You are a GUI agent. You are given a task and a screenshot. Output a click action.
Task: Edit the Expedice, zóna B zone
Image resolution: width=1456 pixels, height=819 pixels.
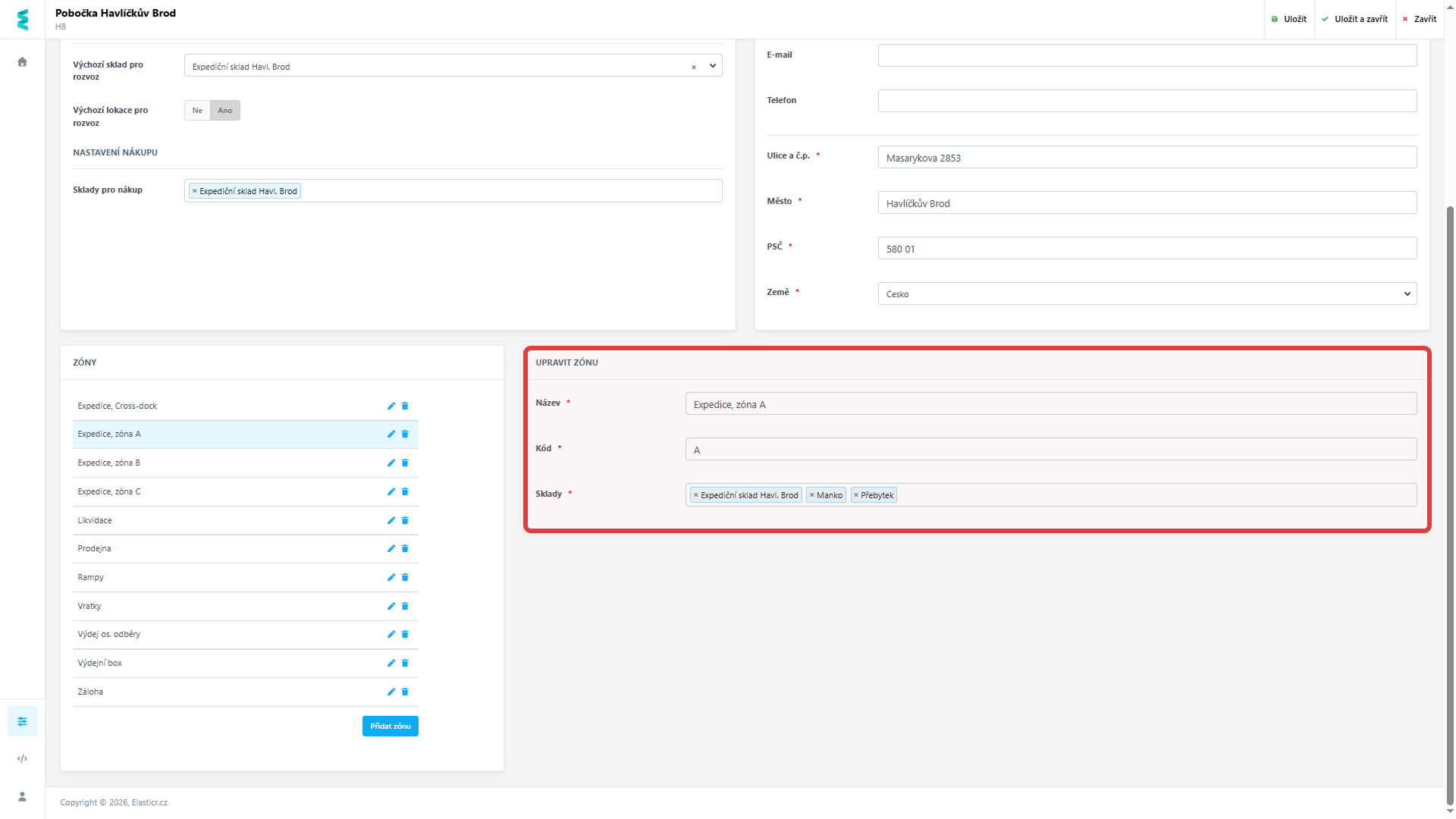click(391, 463)
